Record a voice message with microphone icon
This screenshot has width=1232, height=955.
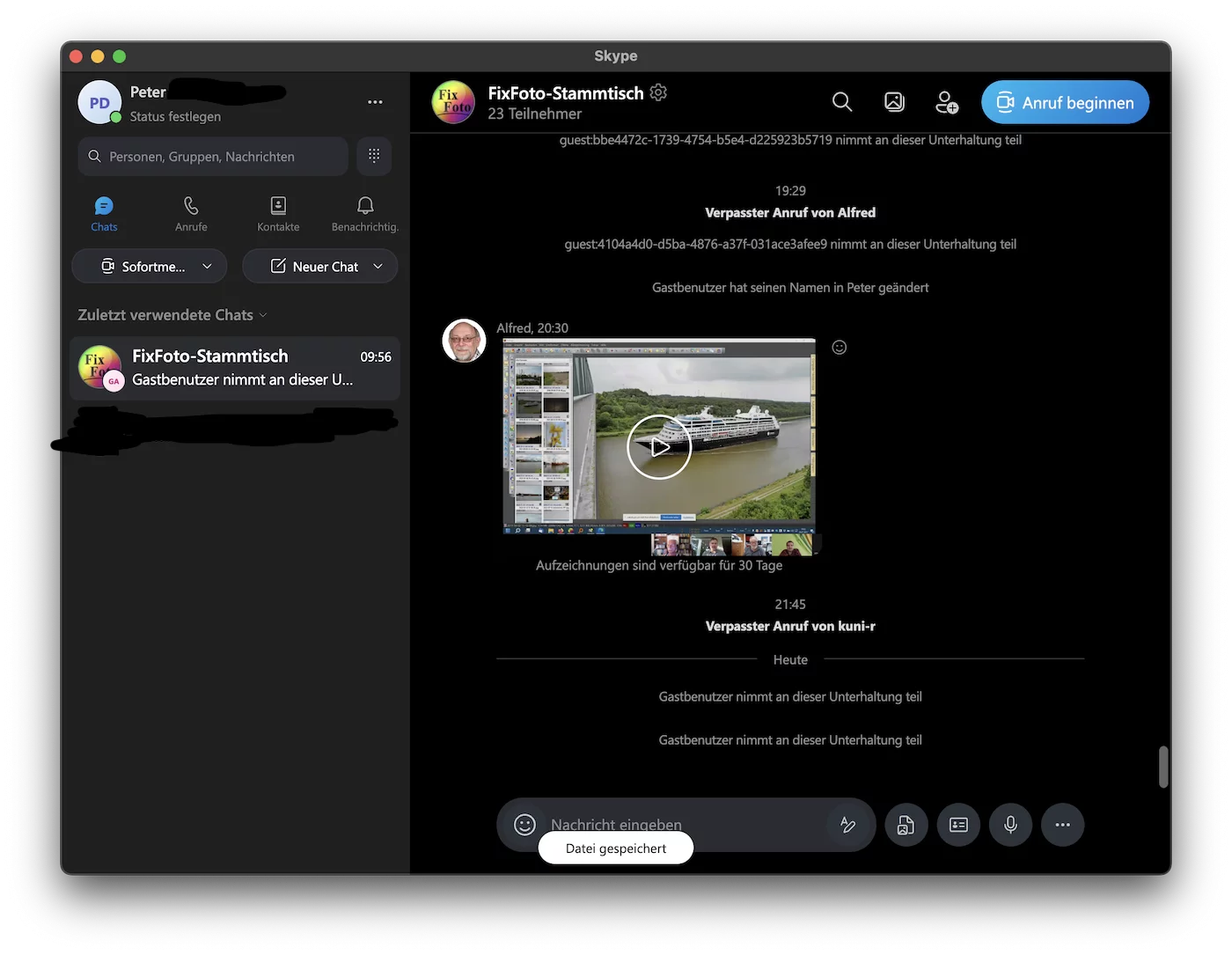pos(1010,824)
